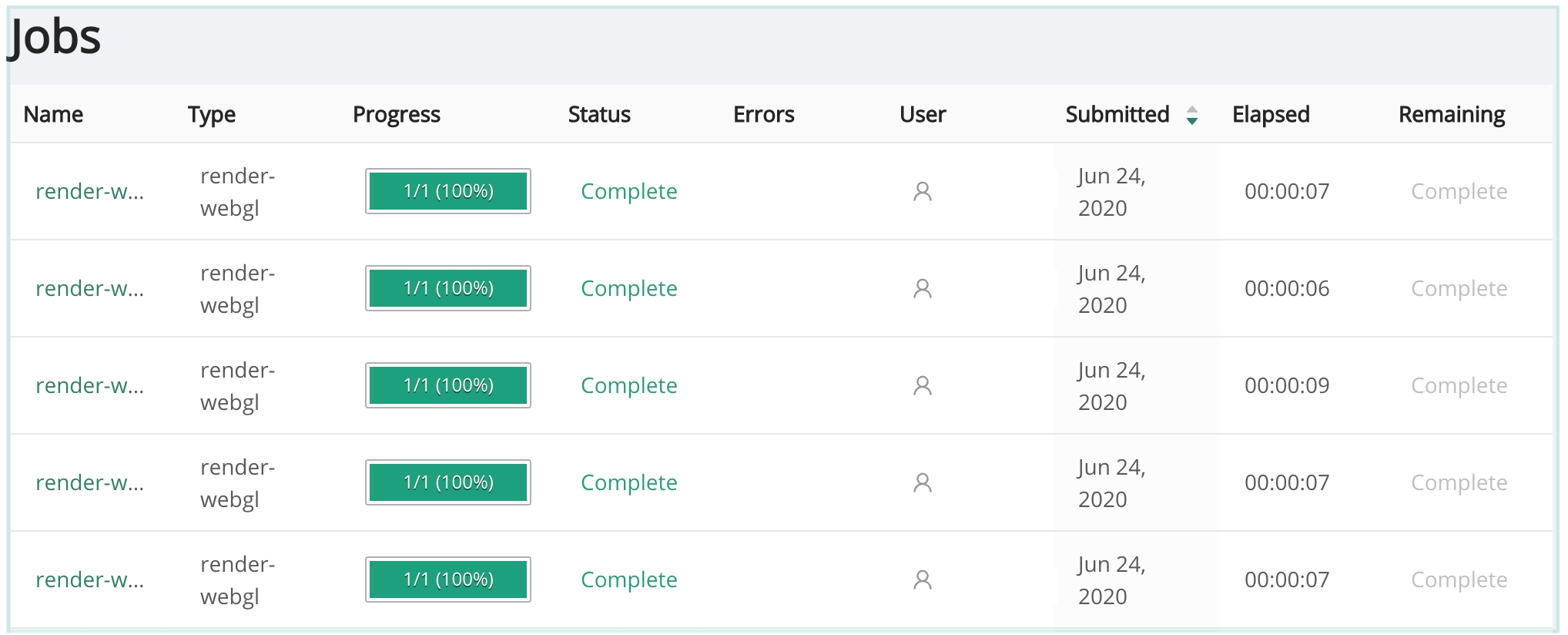Click the user icon in the first job row
The height and width of the screenshot is (635, 1568).
tap(922, 191)
